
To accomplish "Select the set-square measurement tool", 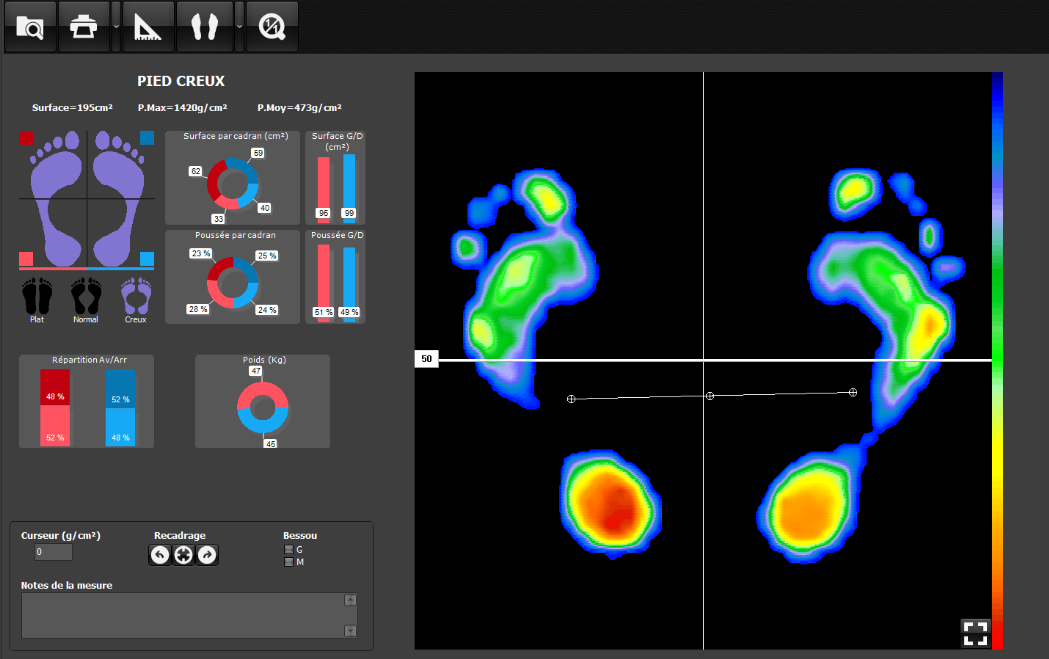I will click(149, 26).
